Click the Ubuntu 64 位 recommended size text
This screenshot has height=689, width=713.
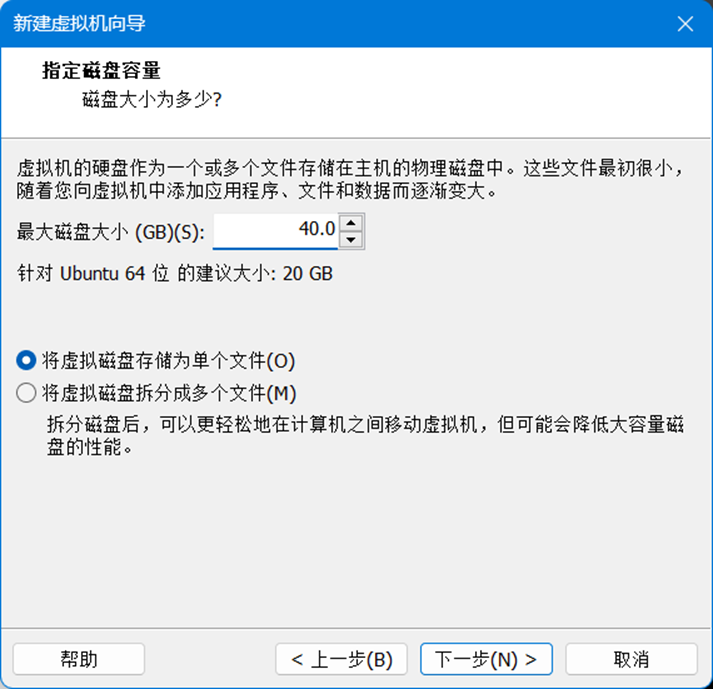click(x=175, y=274)
